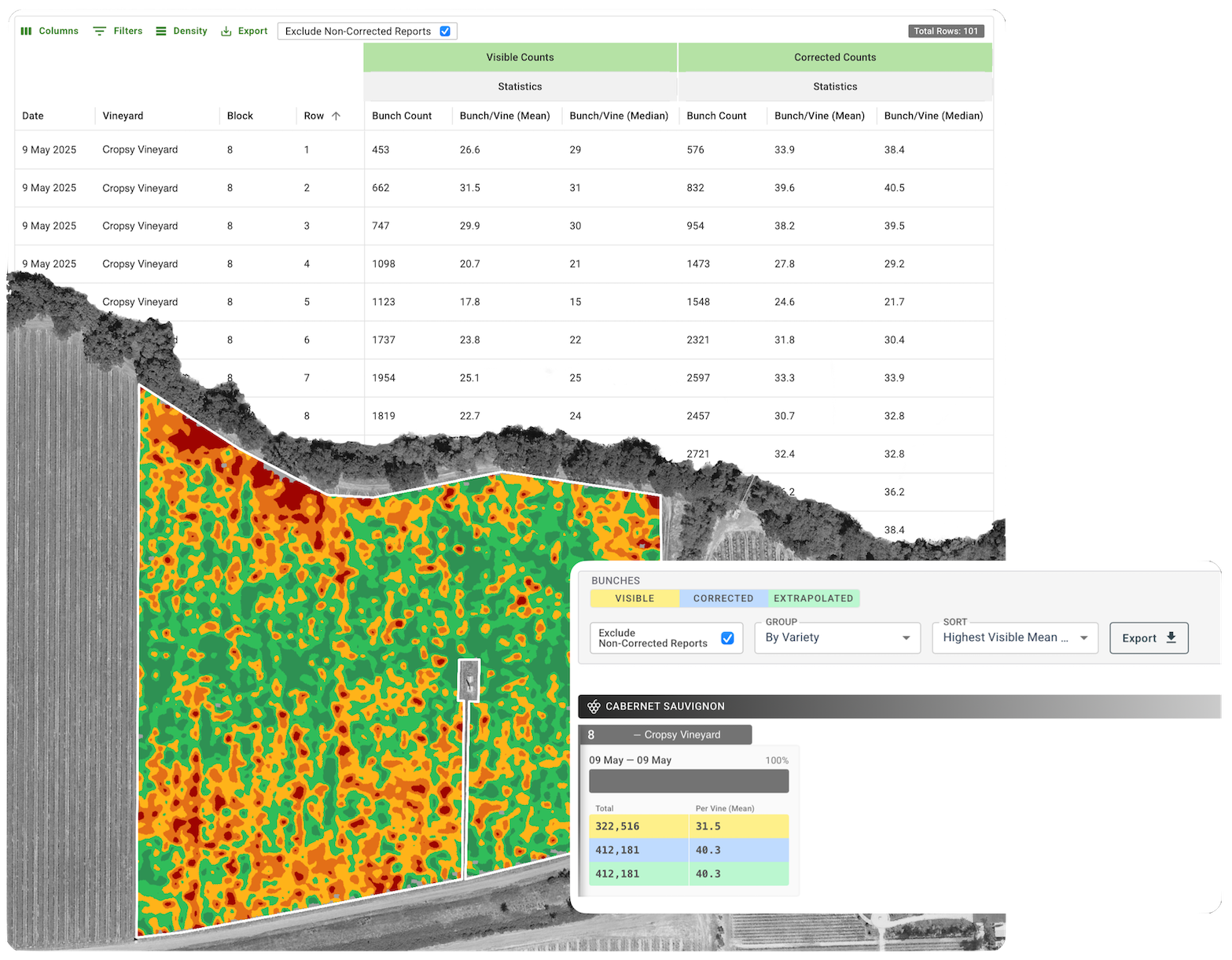Select the Visible bunches tab
Screen dimensions: 1232x960
[x=634, y=598]
